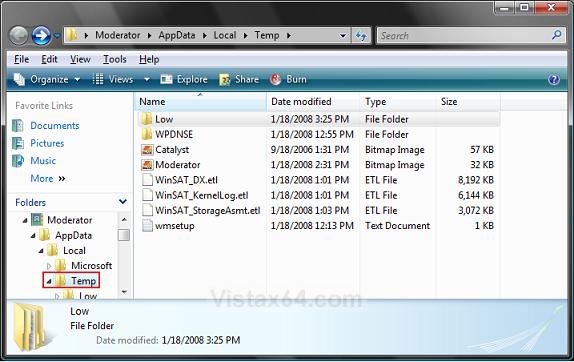Screen dimensions: 574x362
Task: Open the Help menu
Action: [x=149, y=59]
